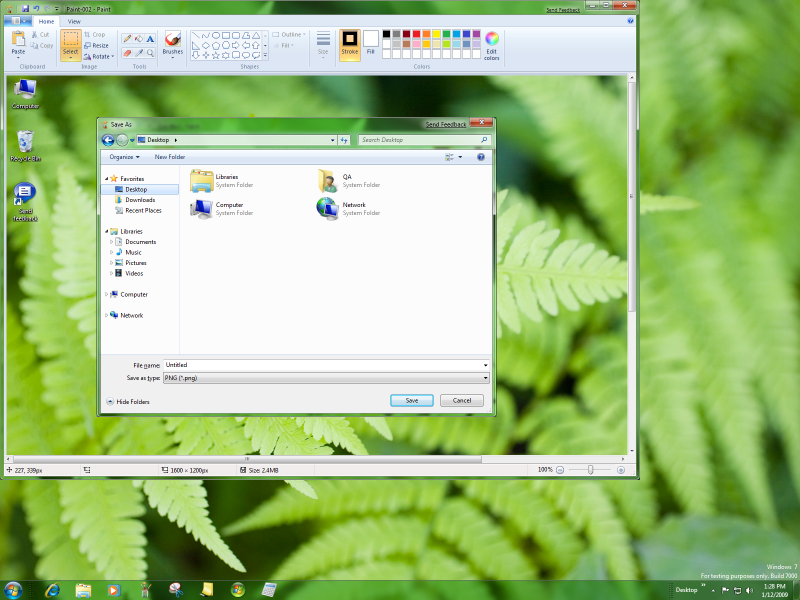Toggle the Stroke color selector
The width and height of the screenshot is (800, 600).
click(349, 45)
